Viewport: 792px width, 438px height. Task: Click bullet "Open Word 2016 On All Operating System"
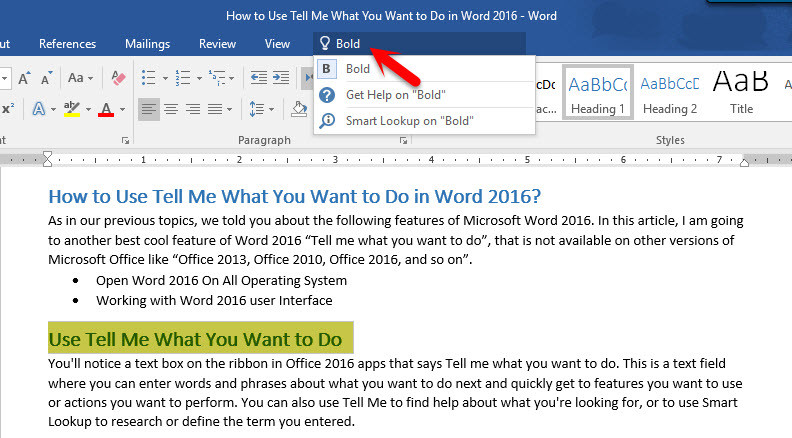click(x=221, y=280)
